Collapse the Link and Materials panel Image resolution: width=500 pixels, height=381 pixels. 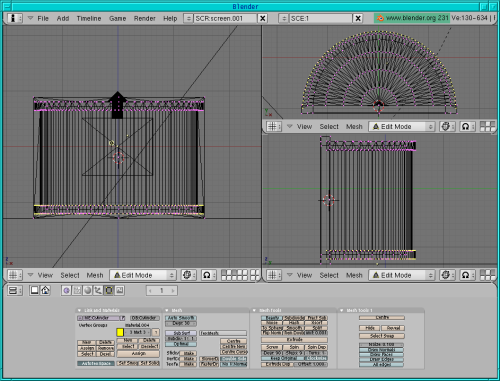tap(79, 310)
